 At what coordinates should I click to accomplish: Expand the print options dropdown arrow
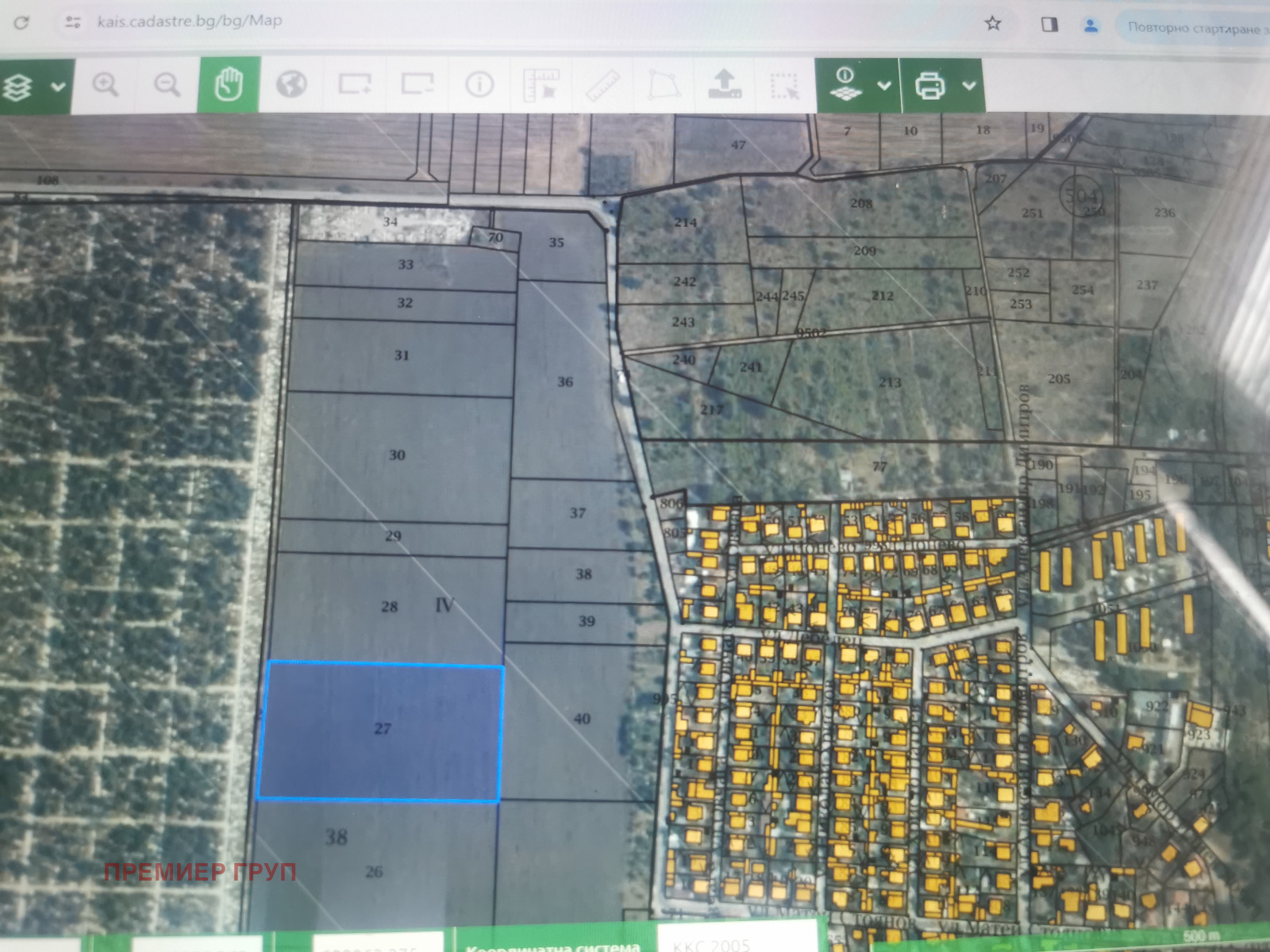click(969, 86)
